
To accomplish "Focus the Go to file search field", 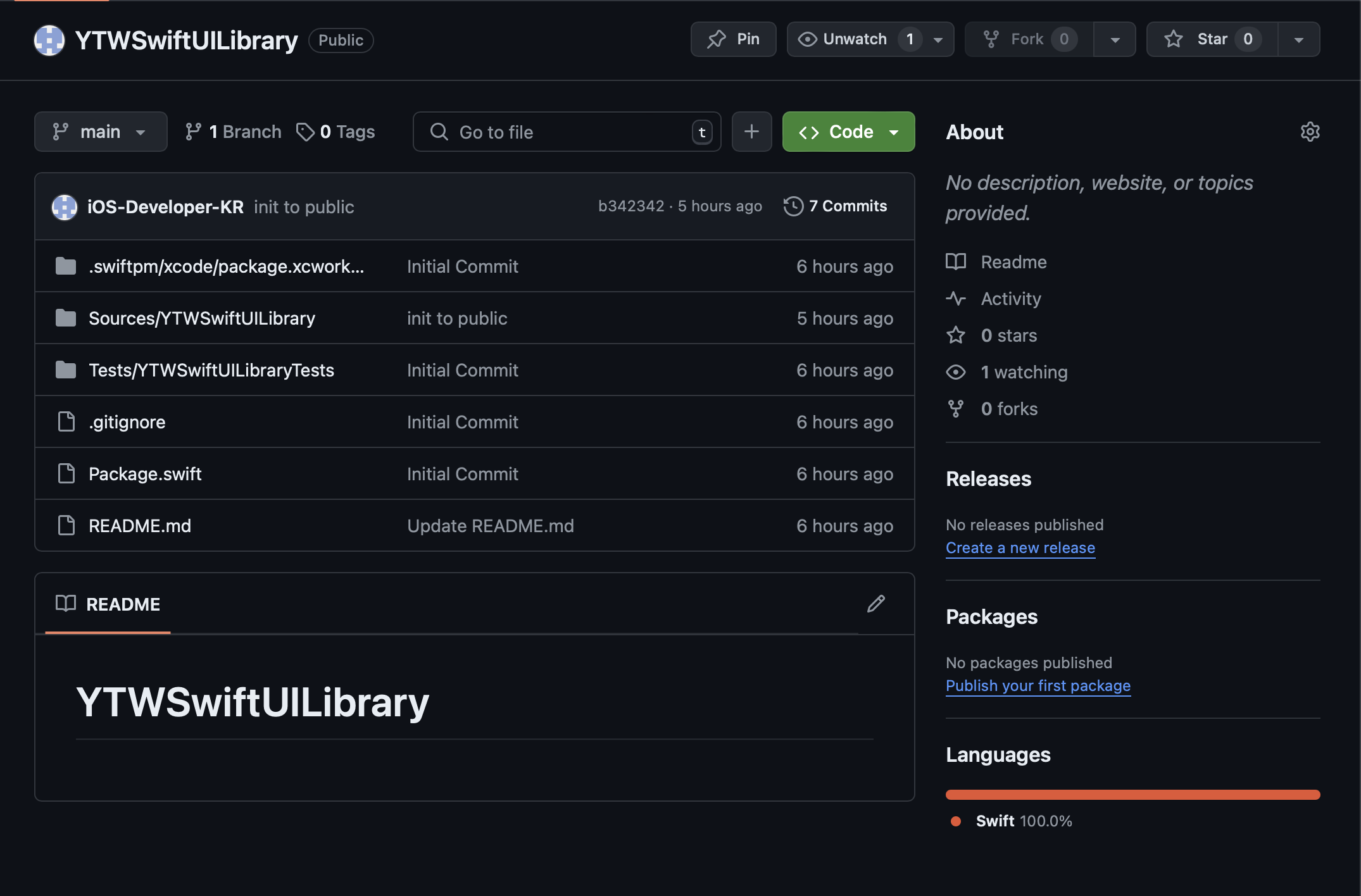I will 567,132.
